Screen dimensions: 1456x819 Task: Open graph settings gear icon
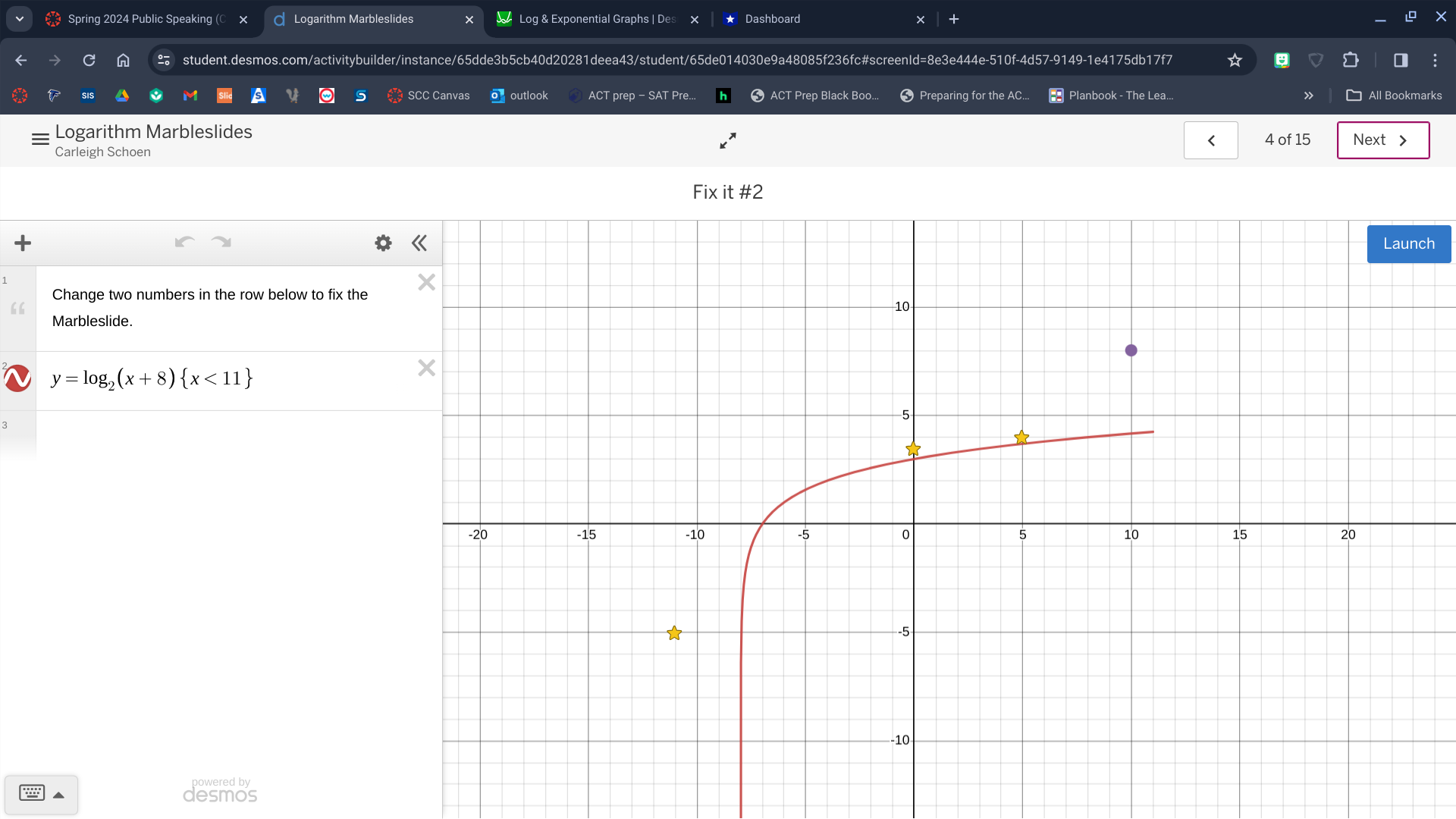[x=383, y=243]
